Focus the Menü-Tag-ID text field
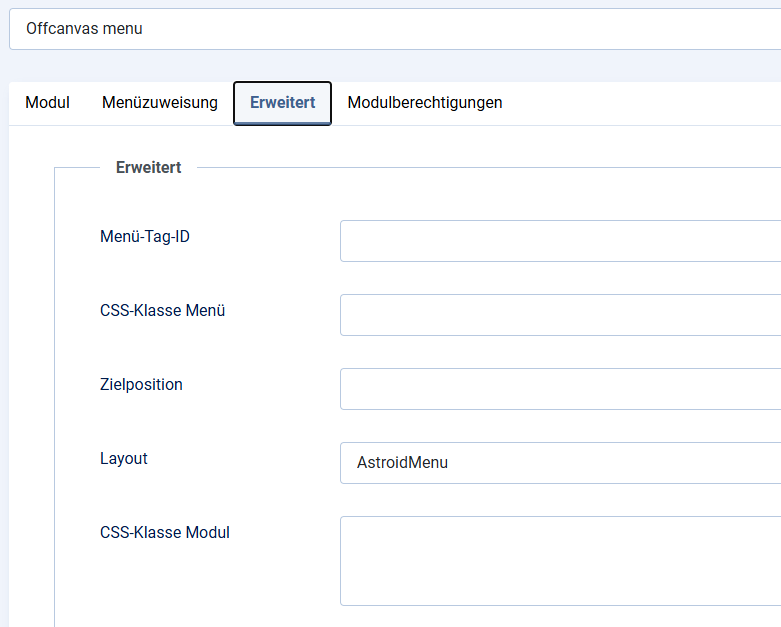Viewport: 781px width, 627px height. click(x=560, y=241)
